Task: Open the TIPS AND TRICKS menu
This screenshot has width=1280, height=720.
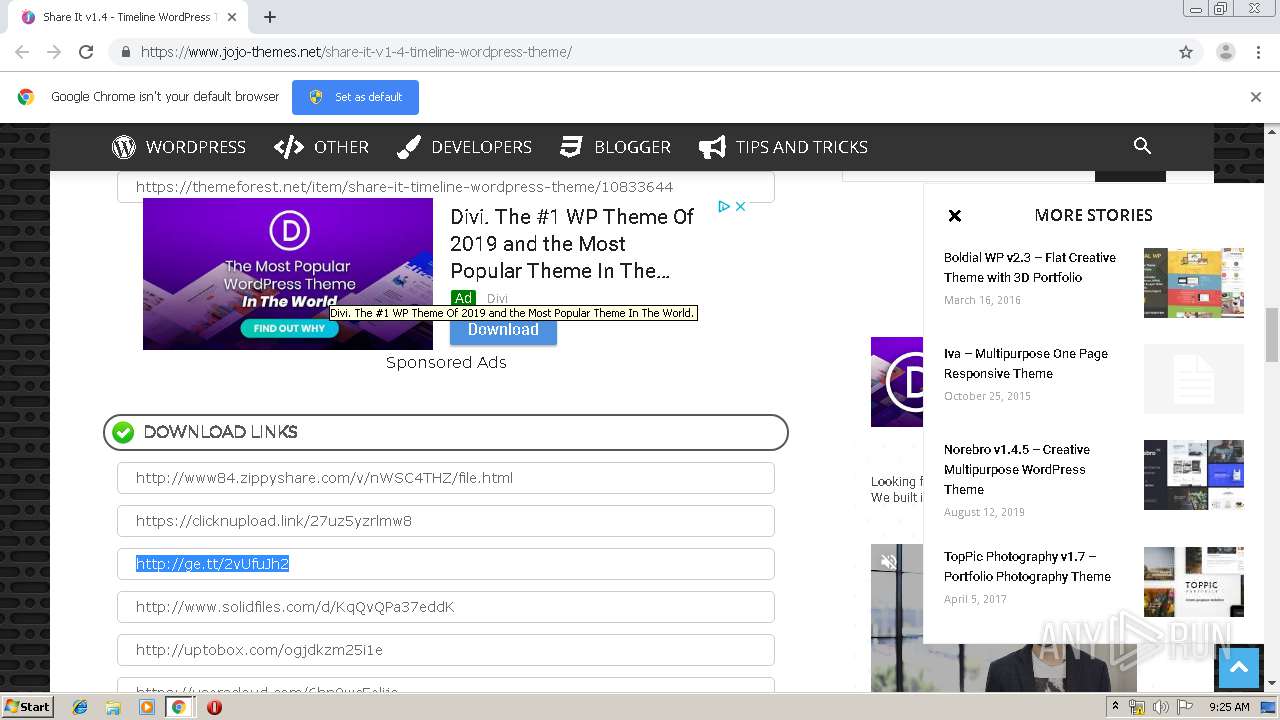Action: click(783, 147)
